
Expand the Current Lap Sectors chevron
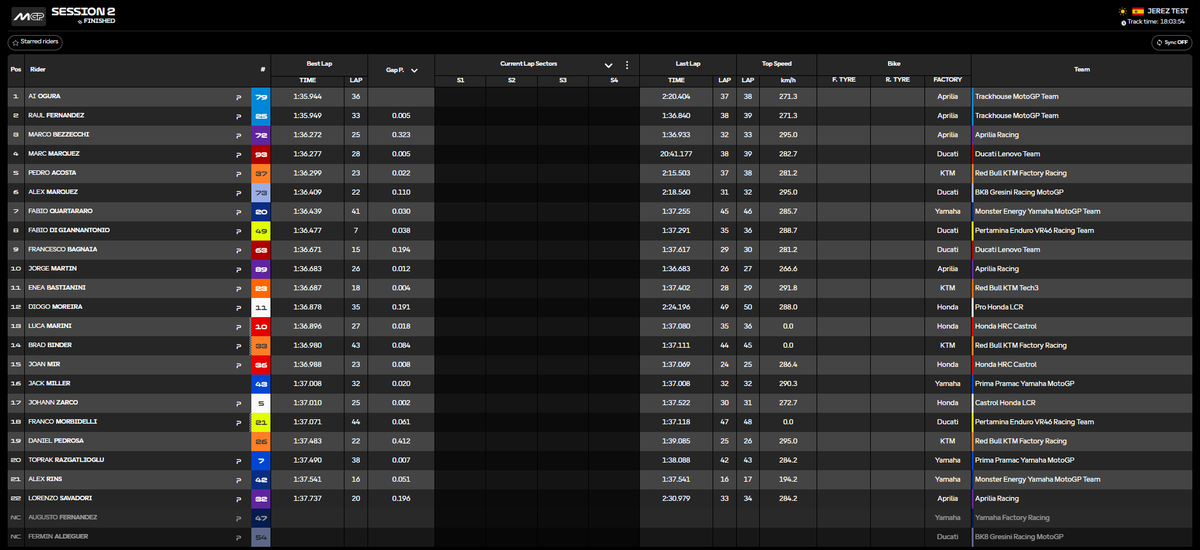click(609, 64)
